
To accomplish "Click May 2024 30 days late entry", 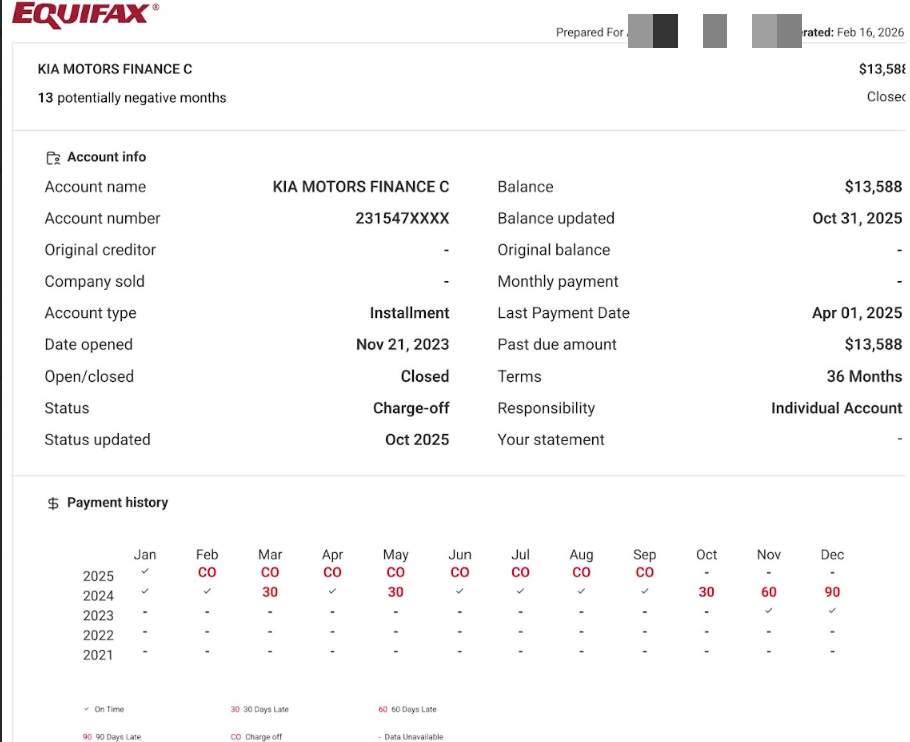I will click(x=396, y=592).
